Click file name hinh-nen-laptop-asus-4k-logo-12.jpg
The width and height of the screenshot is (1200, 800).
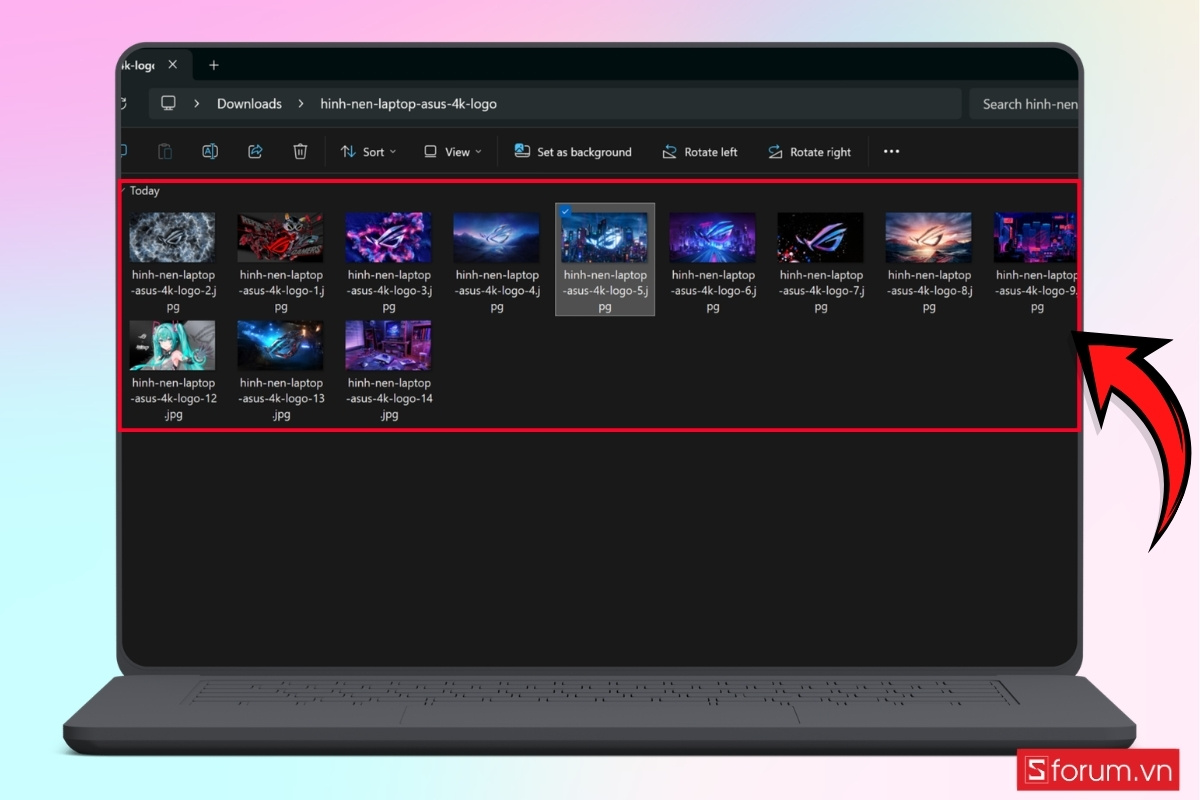click(x=173, y=399)
